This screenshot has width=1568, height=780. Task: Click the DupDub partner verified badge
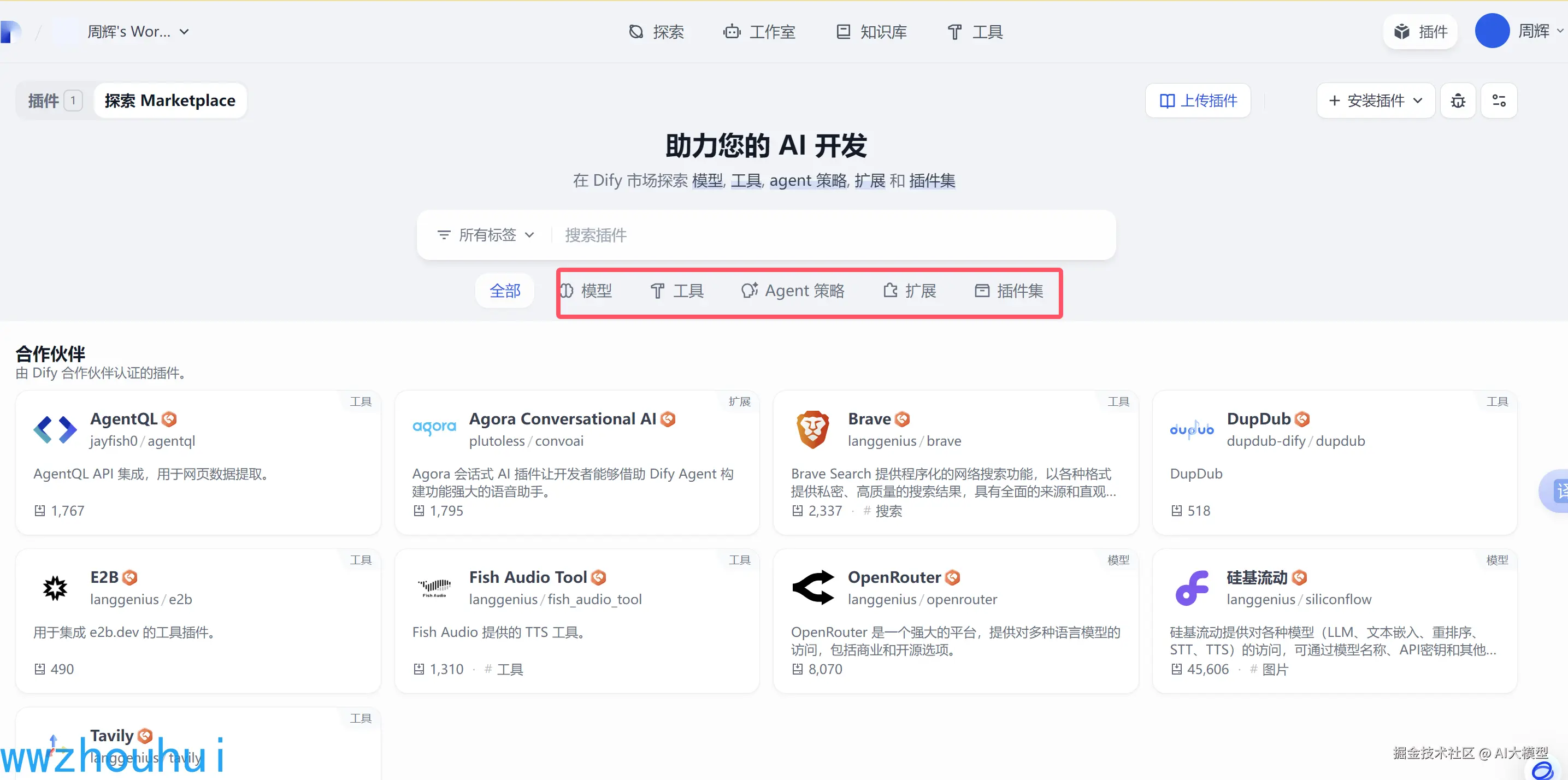(1302, 419)
